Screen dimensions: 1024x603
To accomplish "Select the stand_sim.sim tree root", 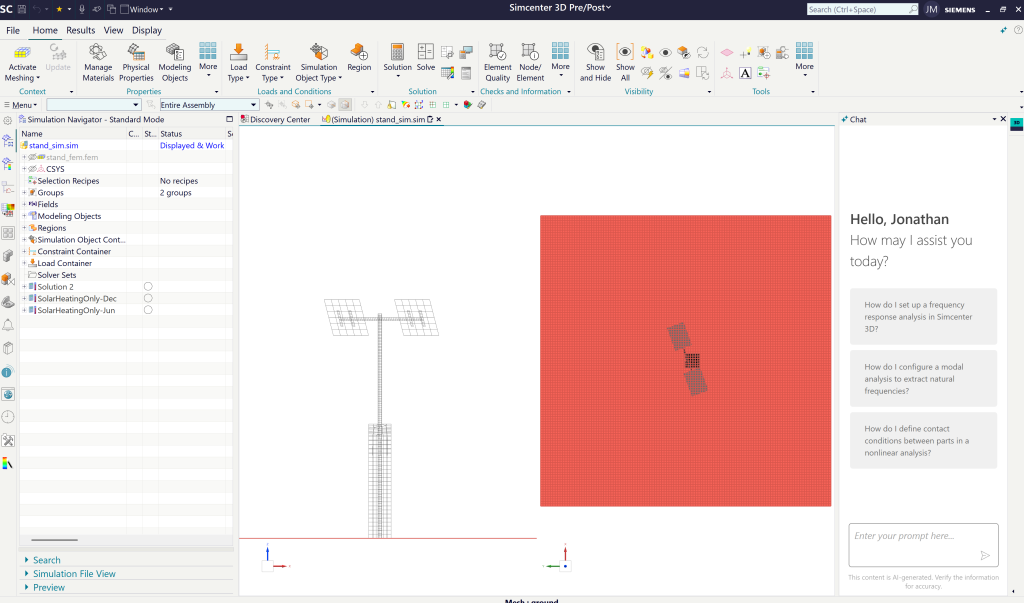I will (x=54, y=146).
